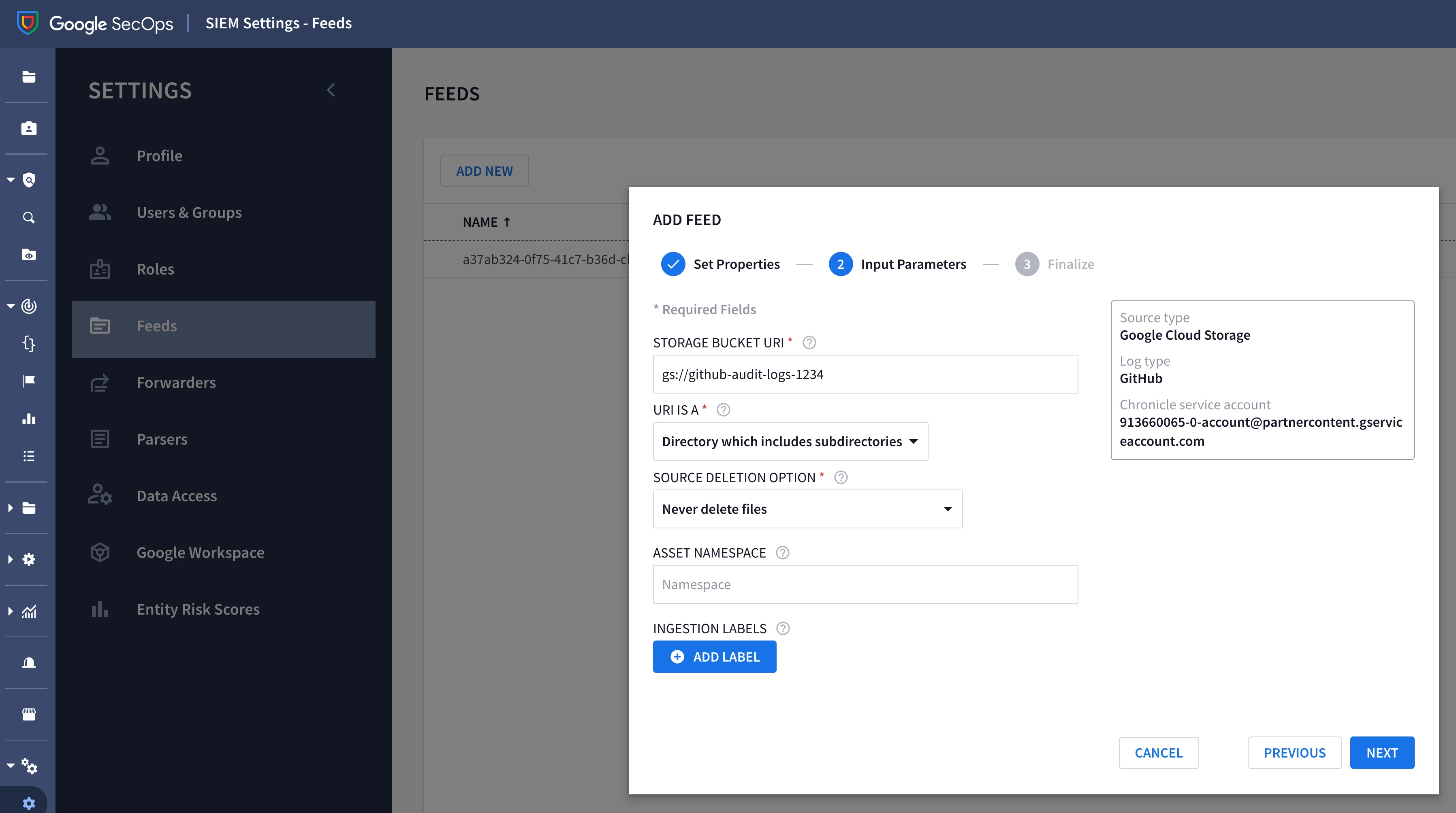Show help for Storage Bucket URI
The width and height of the screenshot is (1456, 813).
click(x=809, y=343)
